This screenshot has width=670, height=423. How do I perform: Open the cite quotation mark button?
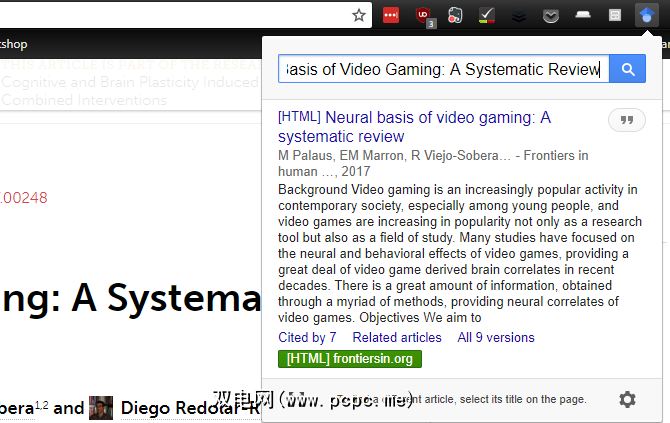coord(627,120)
